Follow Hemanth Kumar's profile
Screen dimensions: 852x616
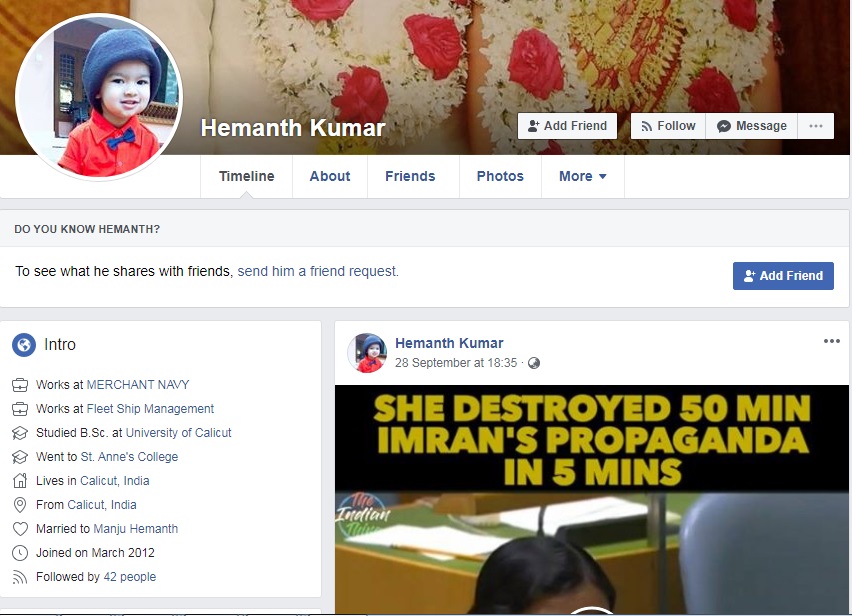668,126
